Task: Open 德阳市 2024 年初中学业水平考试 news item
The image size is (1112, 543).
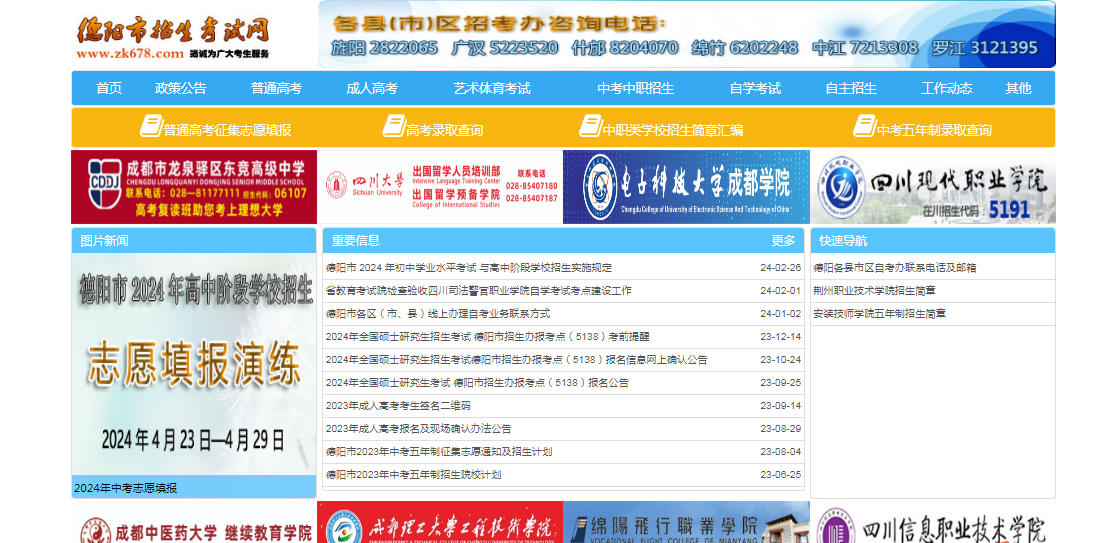Action: [x=469, y=268]
